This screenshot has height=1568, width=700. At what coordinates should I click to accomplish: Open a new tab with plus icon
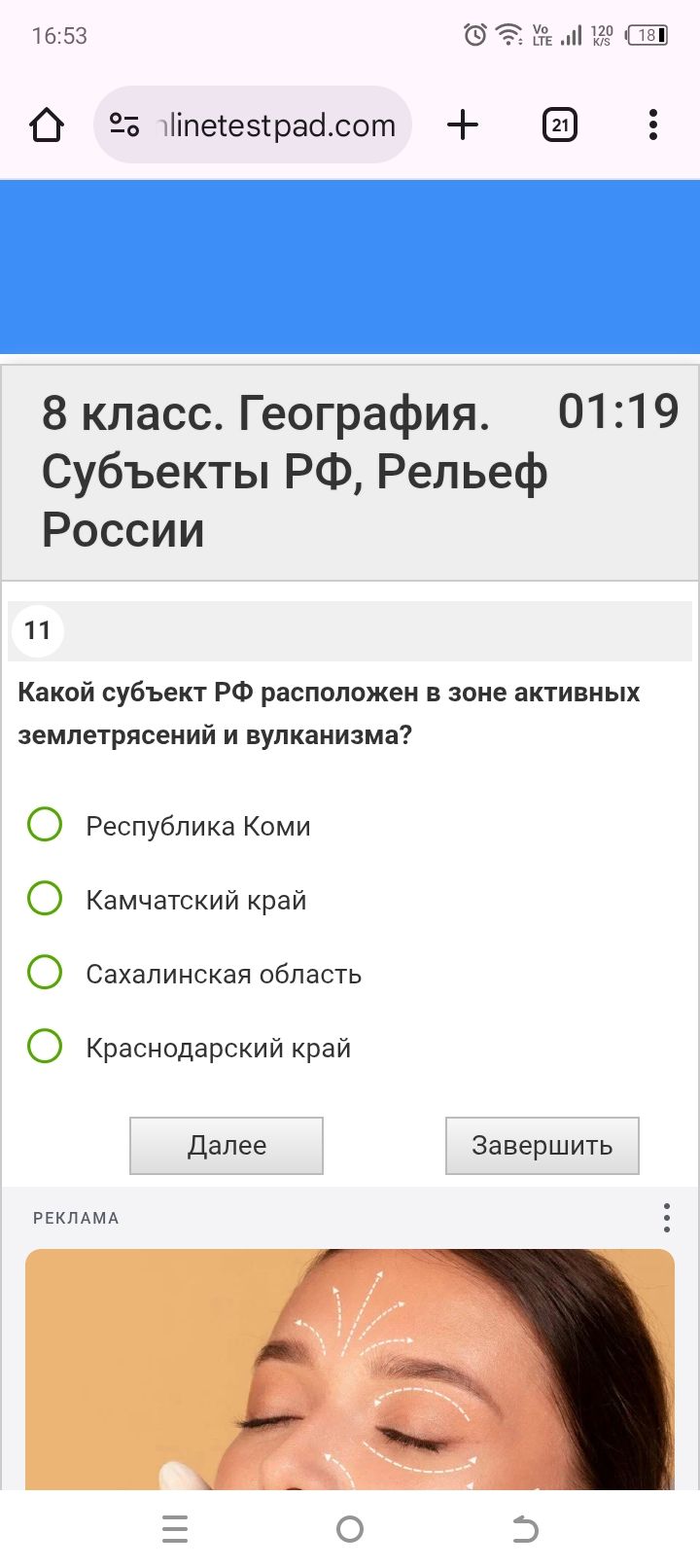click(463, 125)
